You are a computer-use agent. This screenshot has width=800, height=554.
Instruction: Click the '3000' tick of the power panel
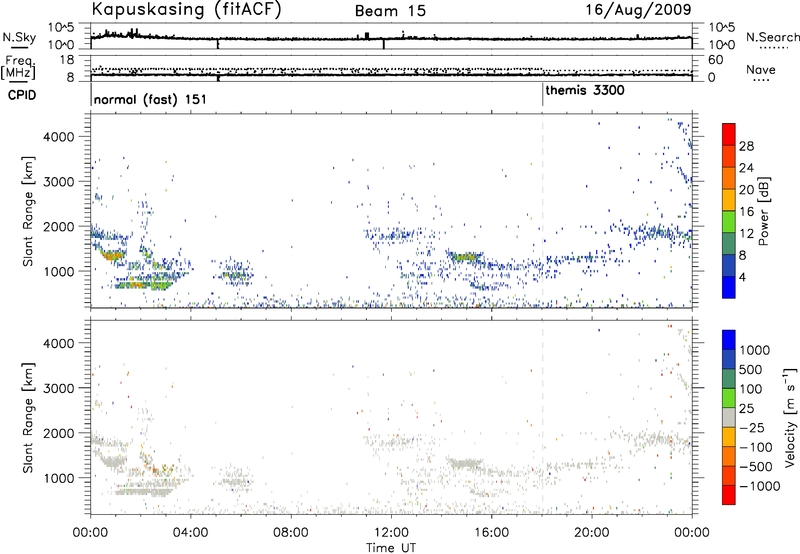coord(59,182)
